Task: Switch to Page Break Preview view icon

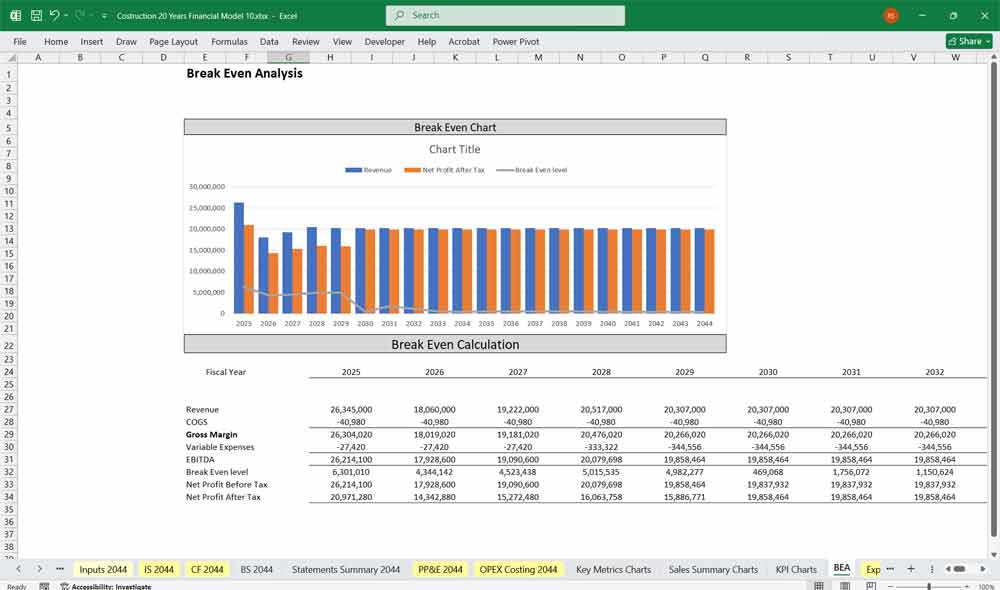Action: 871,584
